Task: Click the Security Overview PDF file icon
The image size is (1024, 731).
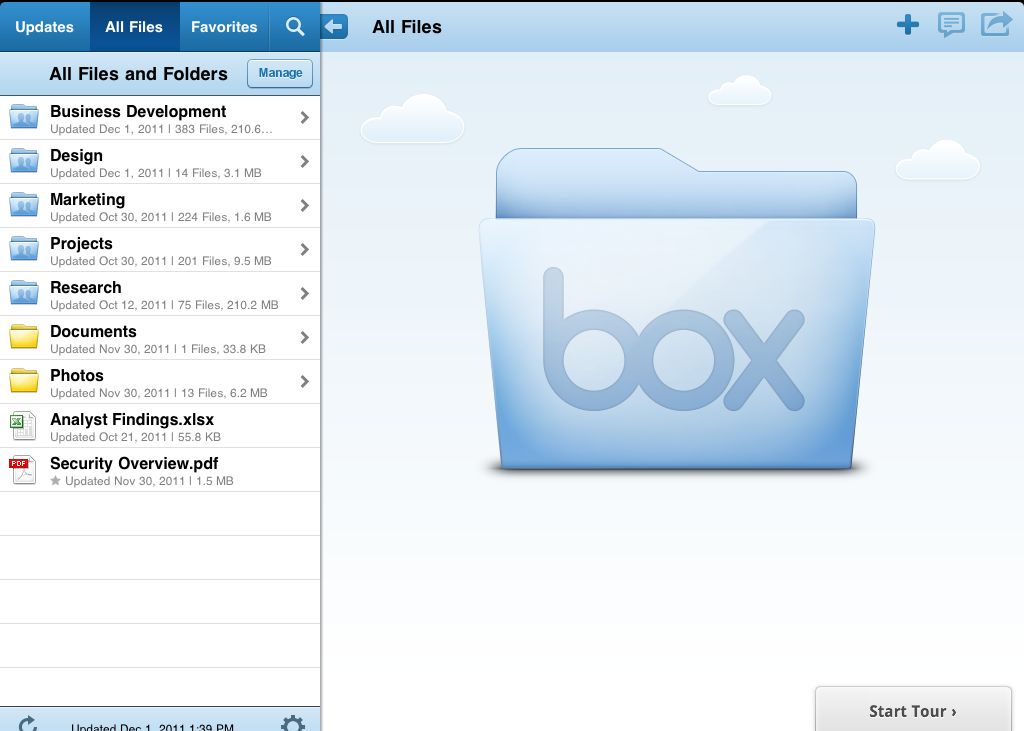Action: [23, 470]
